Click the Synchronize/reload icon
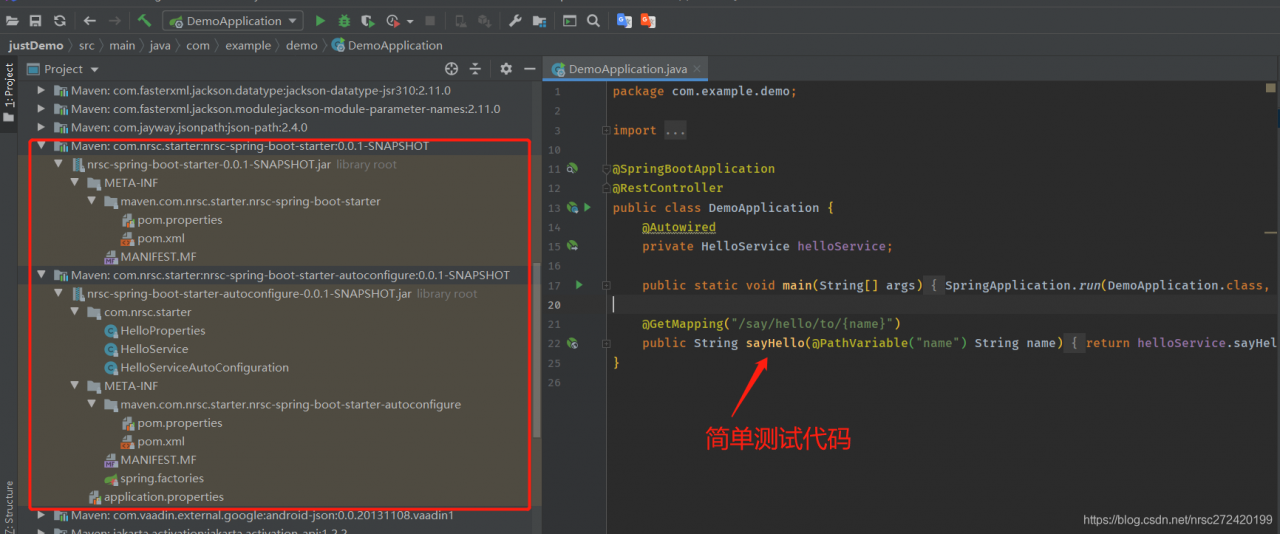This screenshot has height=534, width=1280. tap(60, 20)
